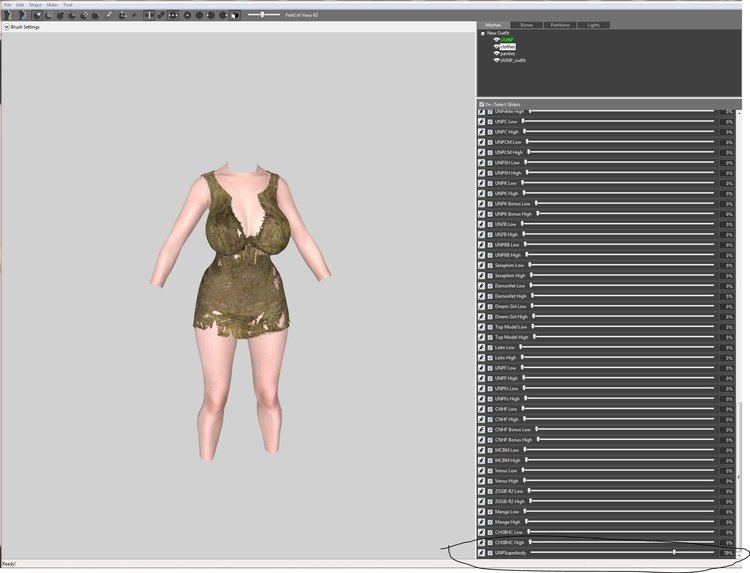This screenshot has width=750, height=573.
Task: Uncheck the UNPC High slider checkbox
Action: tap(490, 132)
